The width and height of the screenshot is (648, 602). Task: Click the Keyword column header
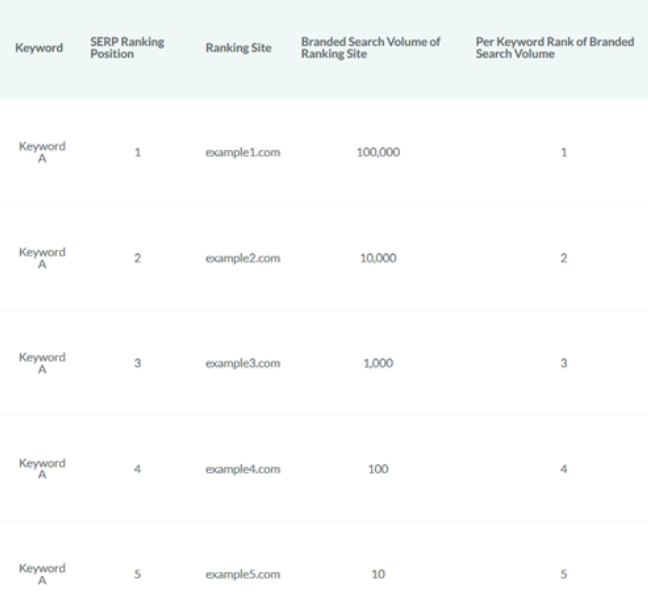pyautogui.click(x=39, y=48)
